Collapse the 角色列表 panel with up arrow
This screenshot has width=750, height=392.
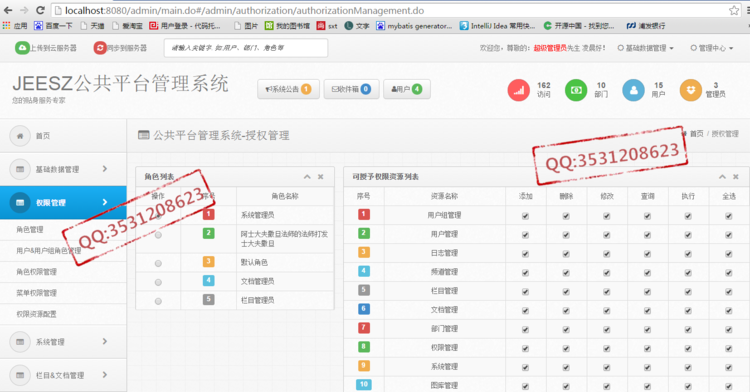coord(307,177)
